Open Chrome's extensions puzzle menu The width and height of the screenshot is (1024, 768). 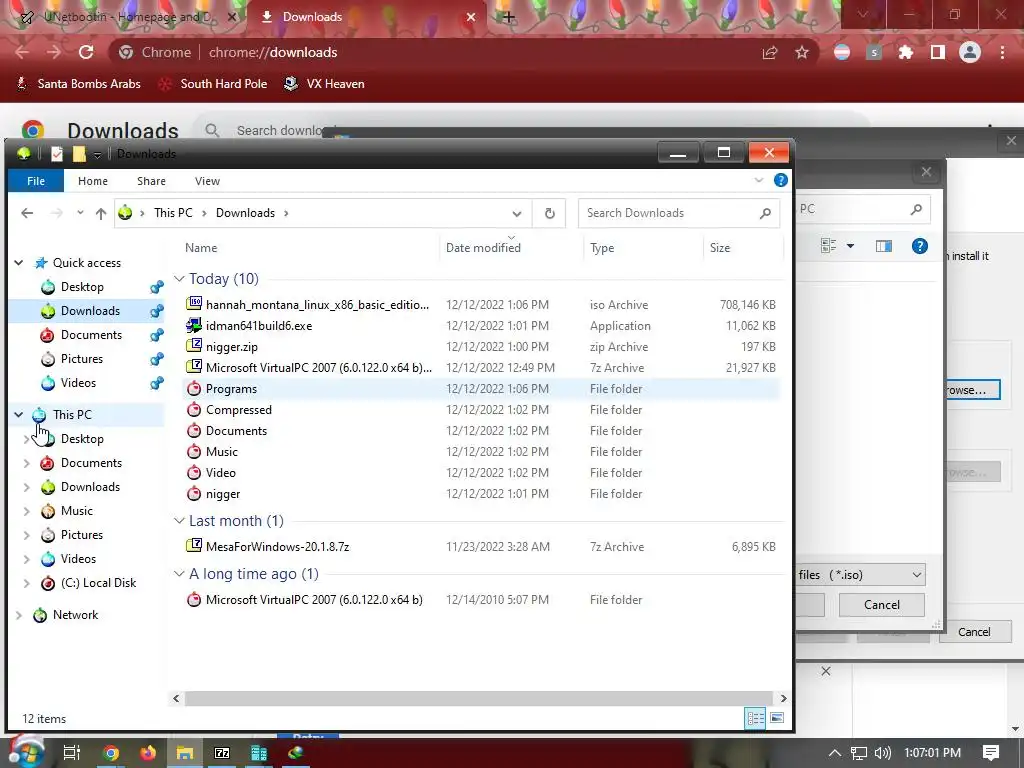coord(906,52)
